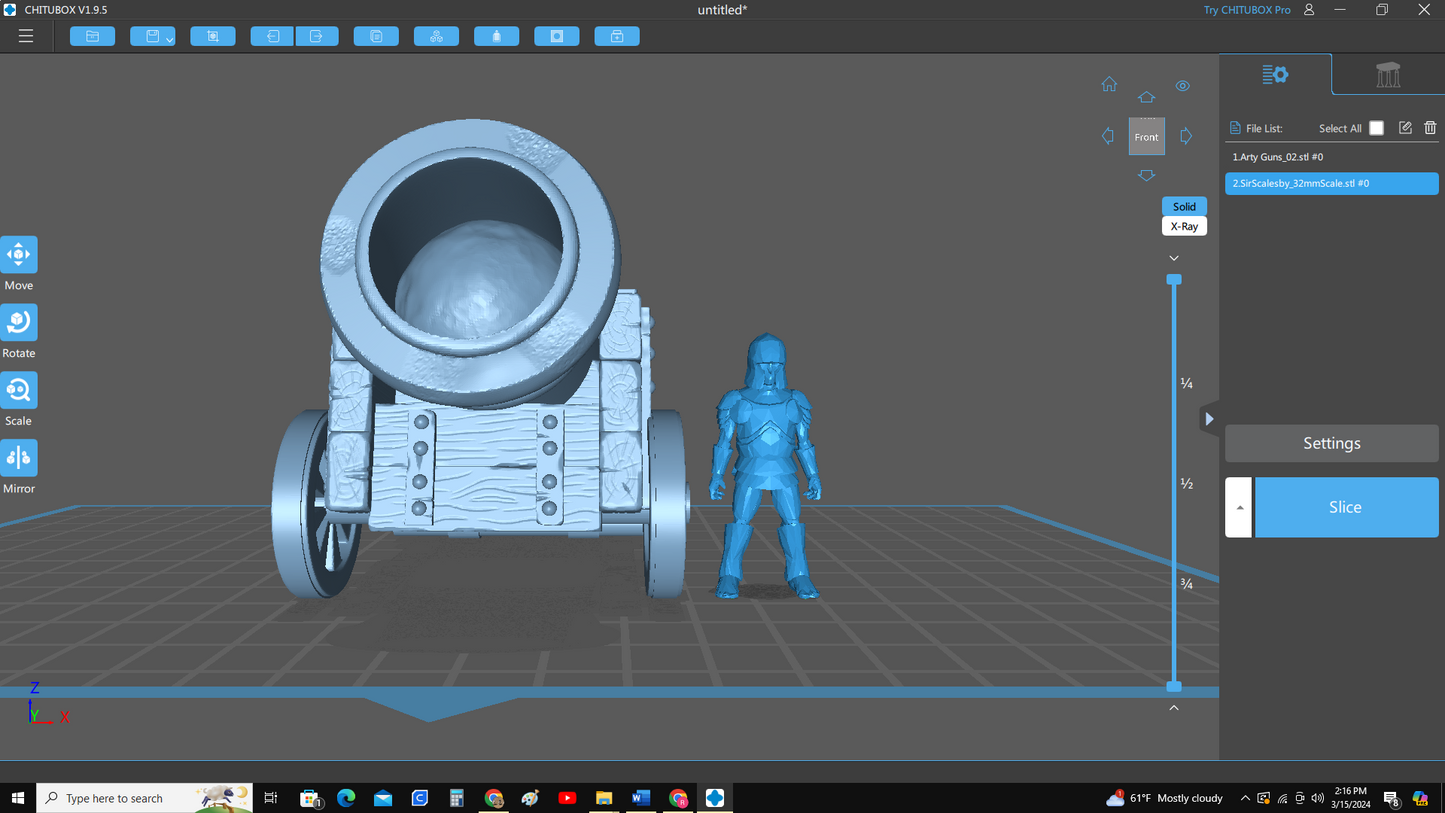Viewport: 1445px width, 813px height.
Task: Open Word from the taskbar
Action: click(640, 798)
